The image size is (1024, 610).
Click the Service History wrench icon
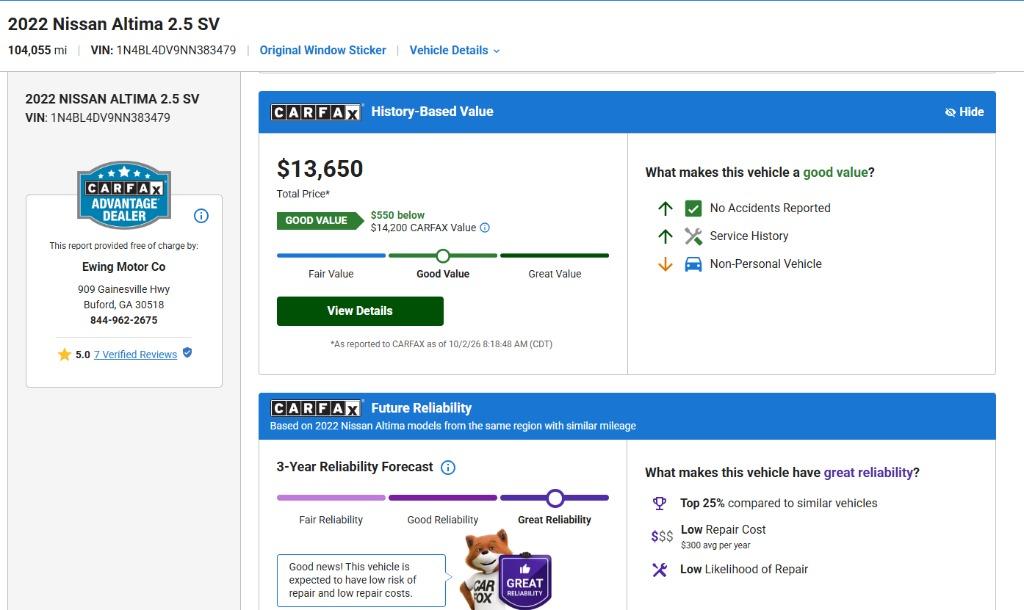[x=693, y=236]
